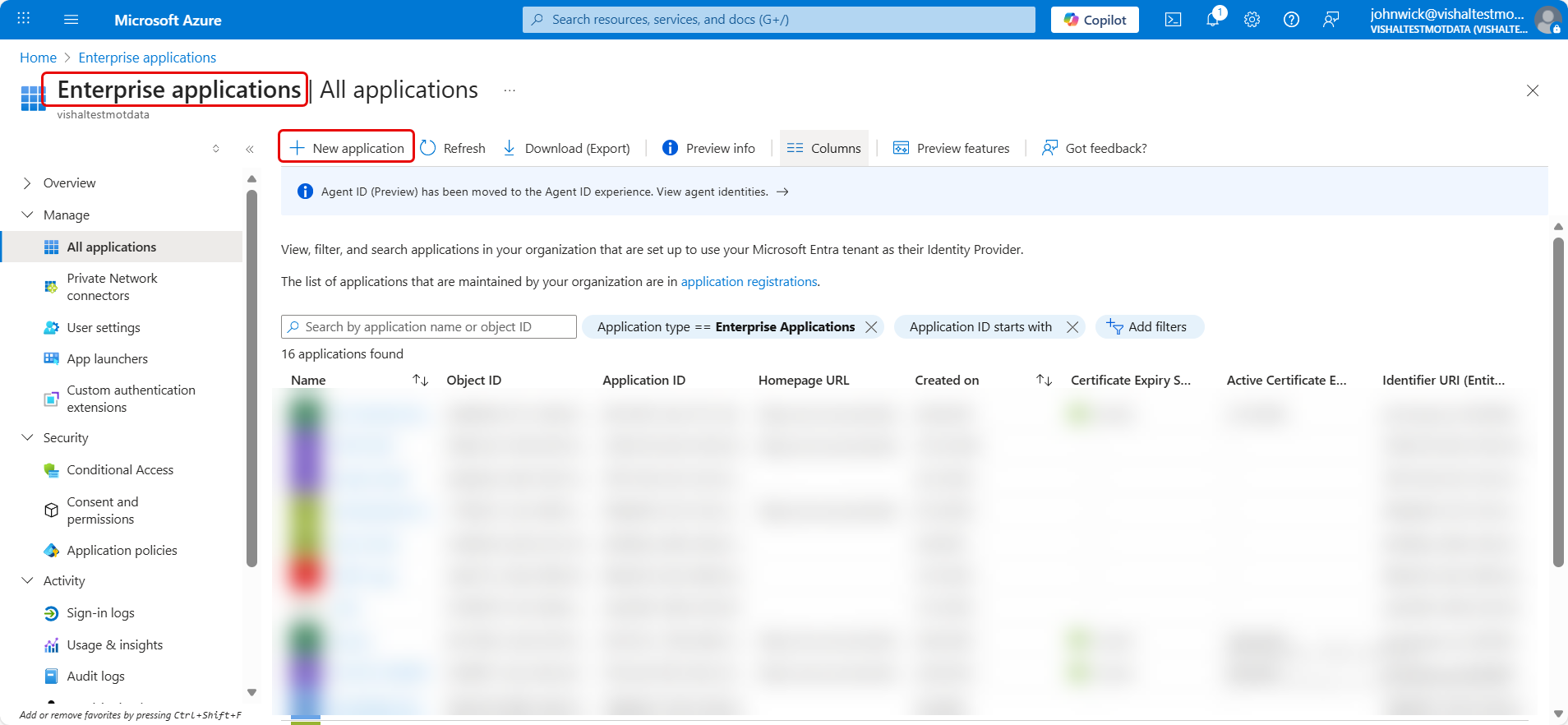
Task: Click the Certificate Expiry column header
Action: [x=1130, y=380]
